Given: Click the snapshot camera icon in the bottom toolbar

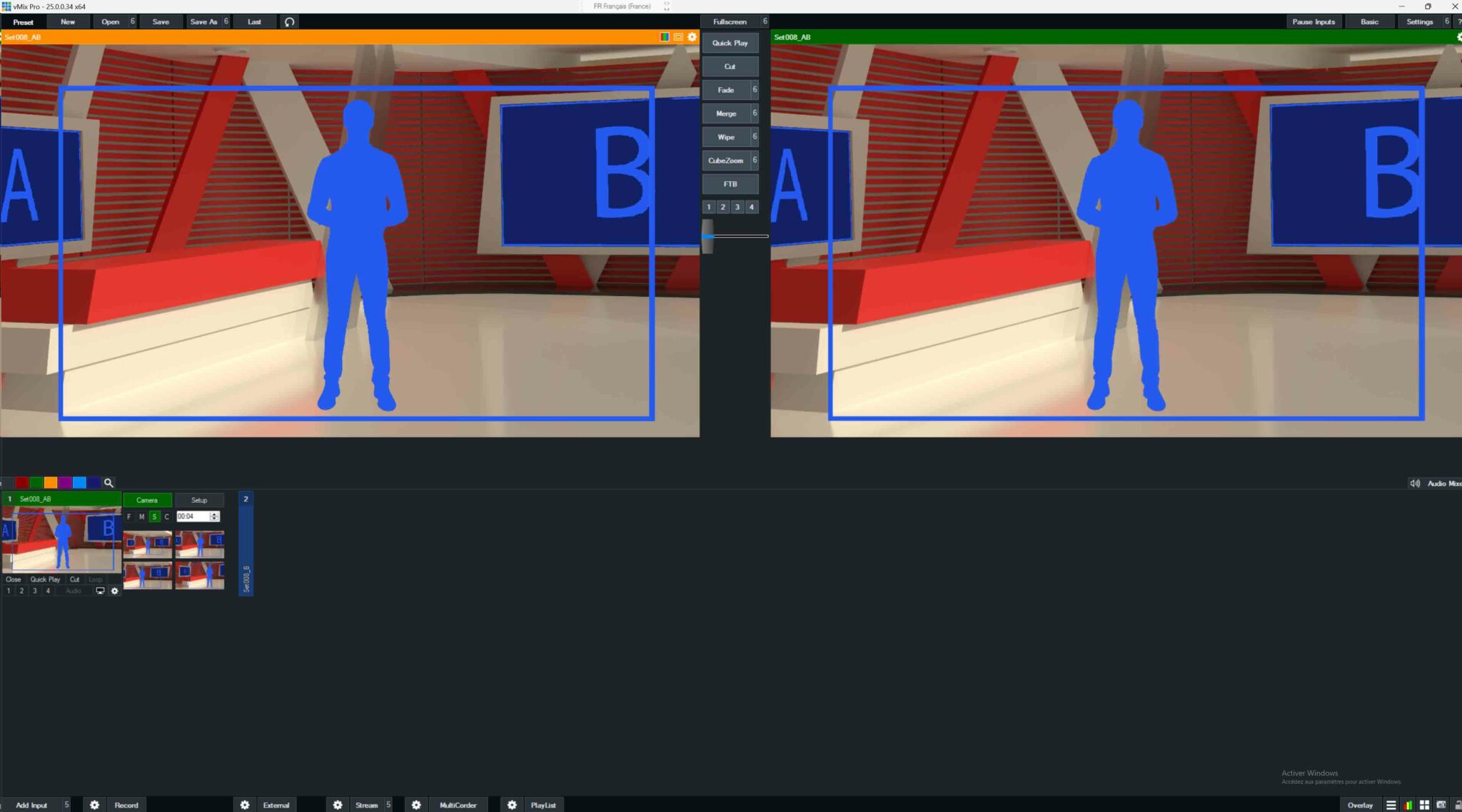Looking at the screenshot, I should tap(1442, 805).
